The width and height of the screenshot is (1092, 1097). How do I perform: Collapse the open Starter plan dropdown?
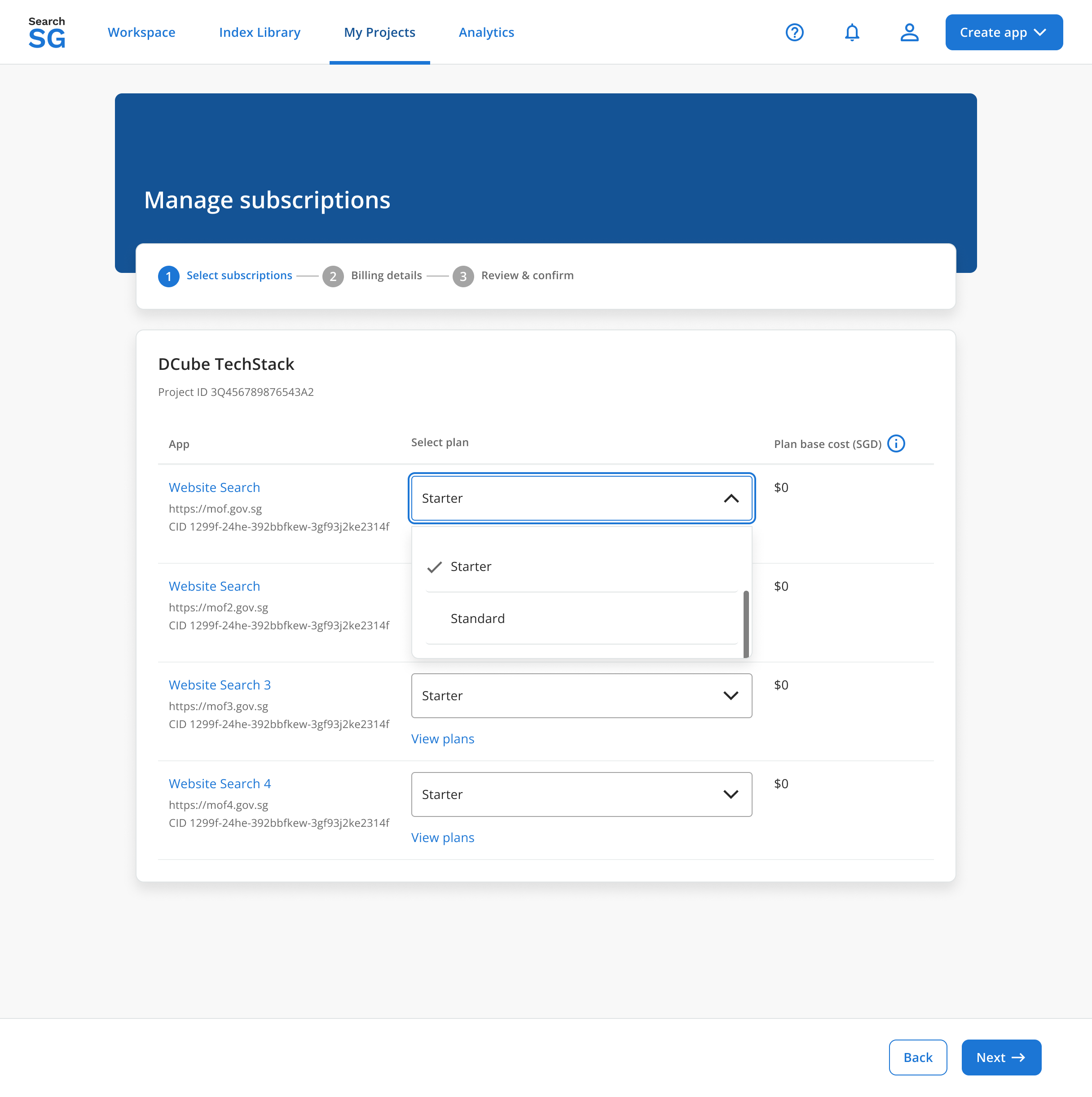(x=581, y=498)
